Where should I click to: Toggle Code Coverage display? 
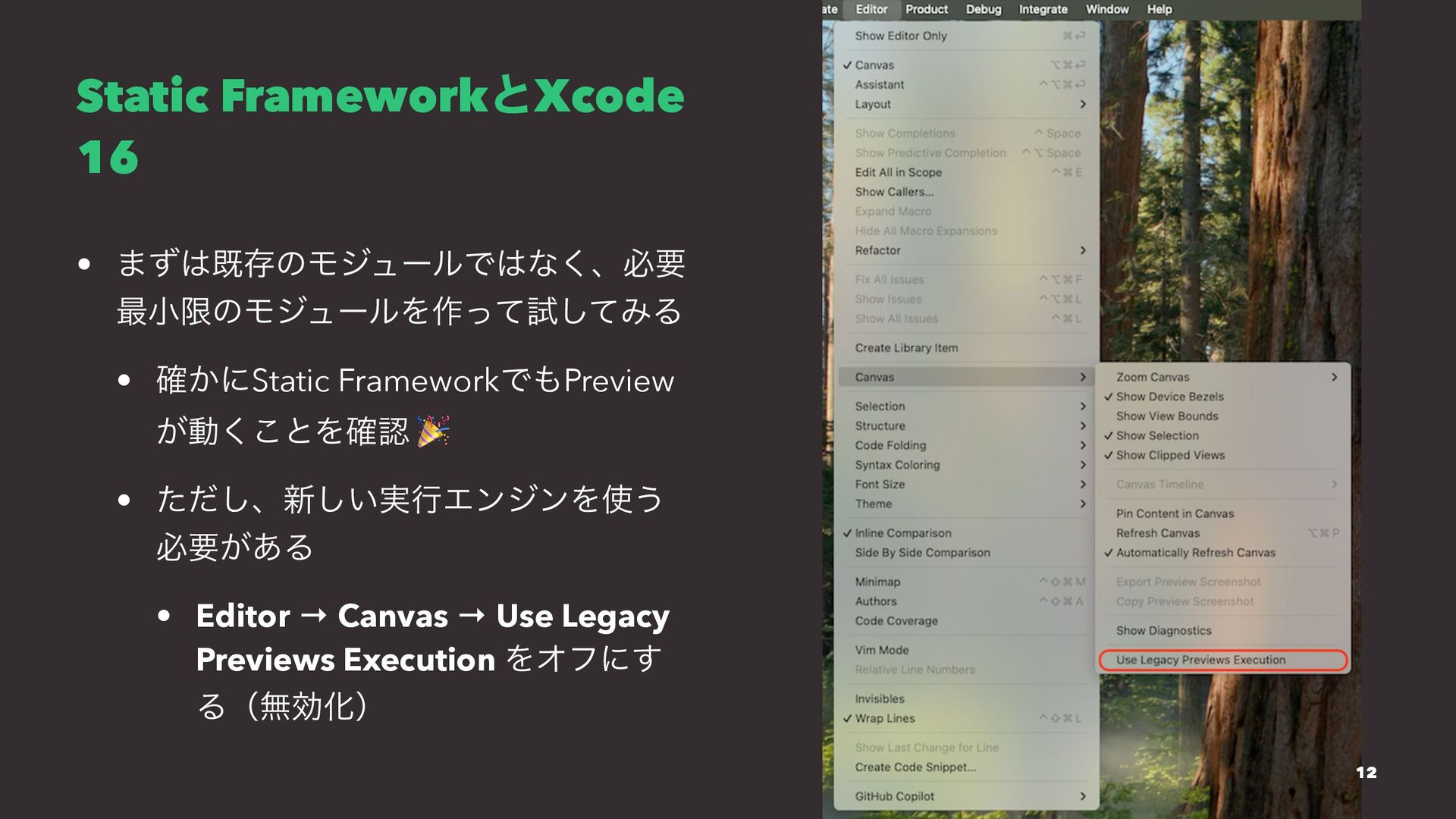966,622
